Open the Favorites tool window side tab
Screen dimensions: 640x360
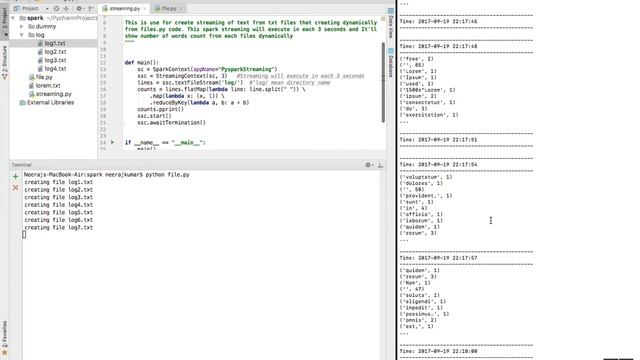[x=4, y=338]
